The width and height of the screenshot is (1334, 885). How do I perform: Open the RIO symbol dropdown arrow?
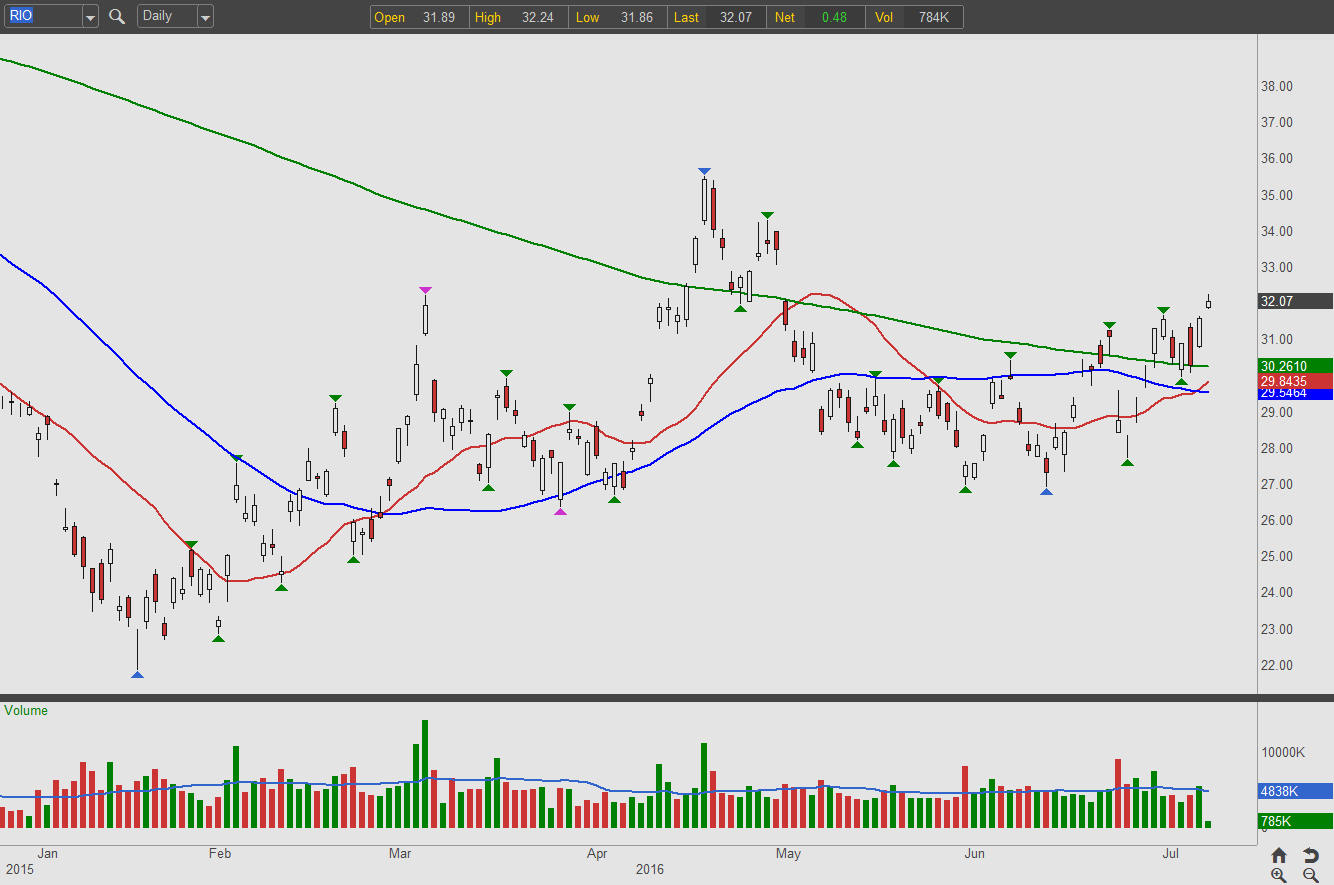pyautogui.click(x=90, y=17)
